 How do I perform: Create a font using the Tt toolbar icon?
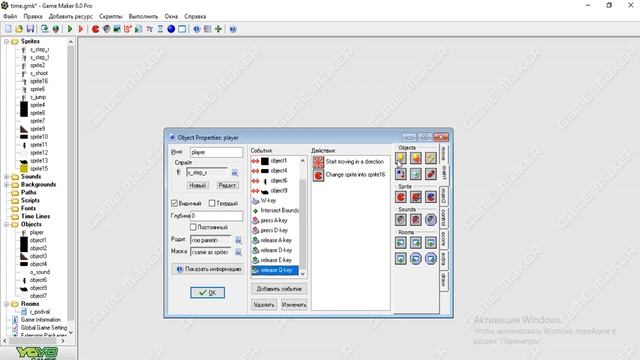149,29
